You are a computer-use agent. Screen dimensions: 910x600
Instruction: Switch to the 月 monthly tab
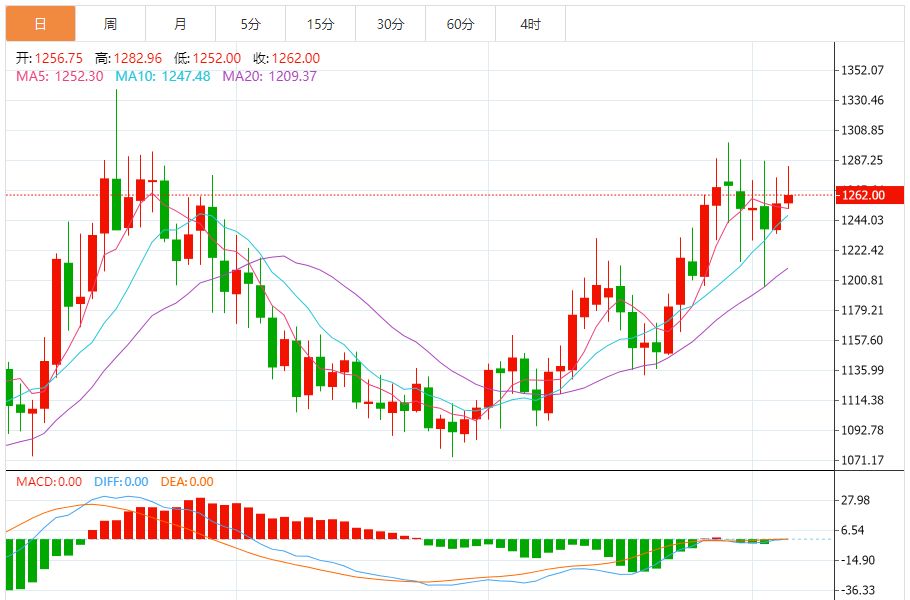(180, 24)
